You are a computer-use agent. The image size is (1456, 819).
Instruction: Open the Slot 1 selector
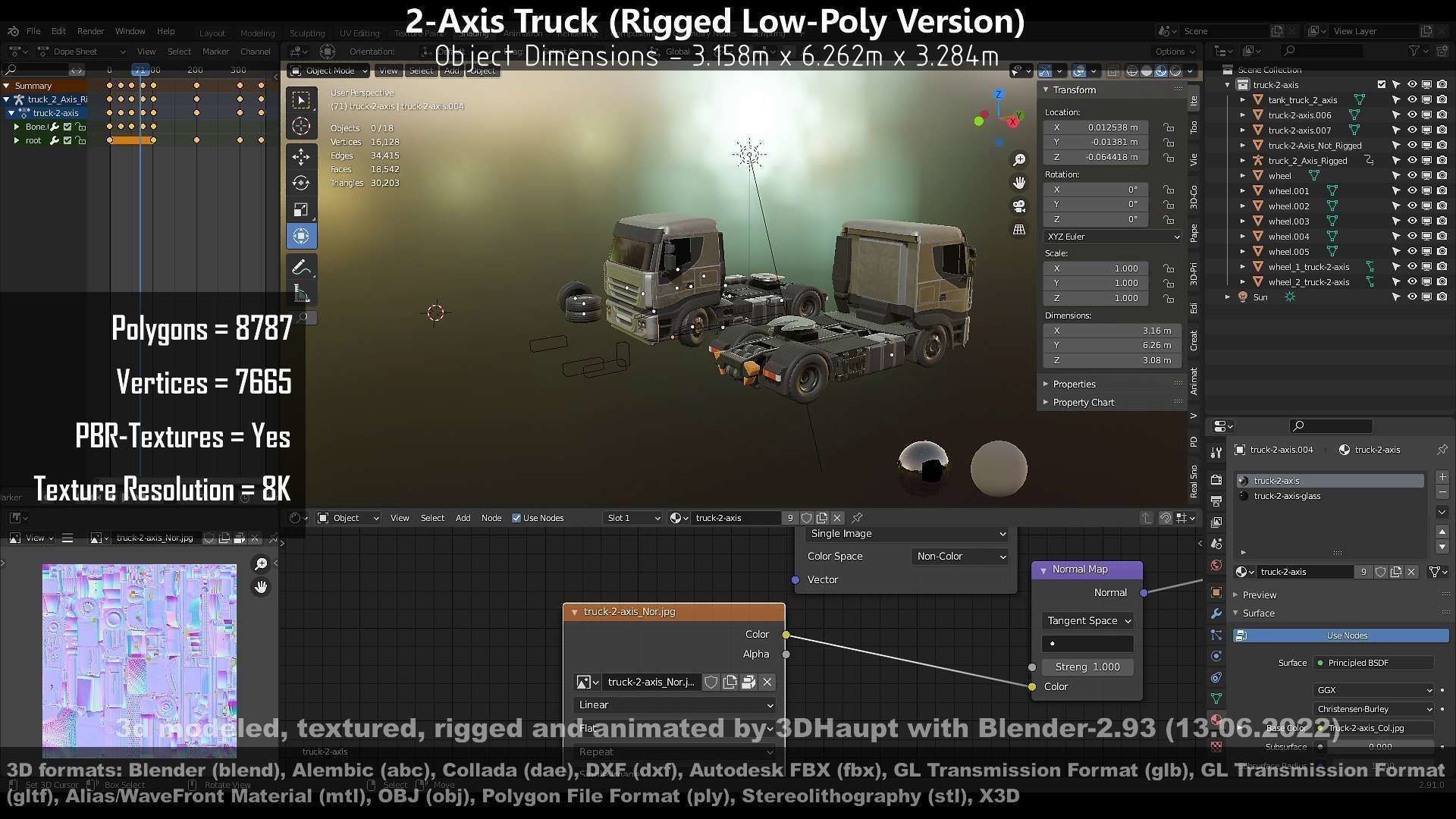pyautogui.click(x=632, y=519)
